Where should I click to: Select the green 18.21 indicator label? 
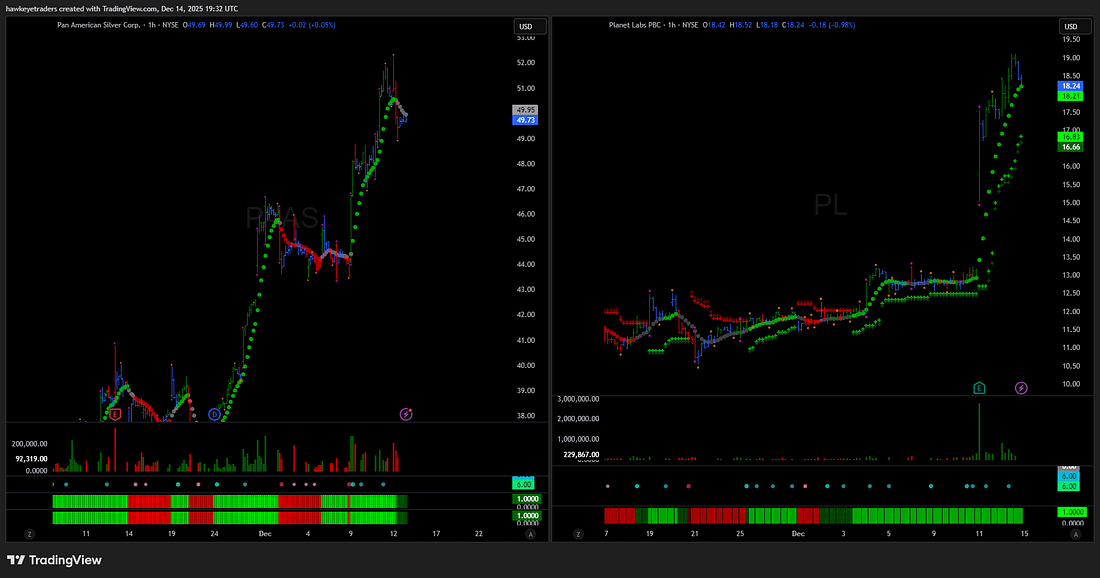coord(1071,96)
